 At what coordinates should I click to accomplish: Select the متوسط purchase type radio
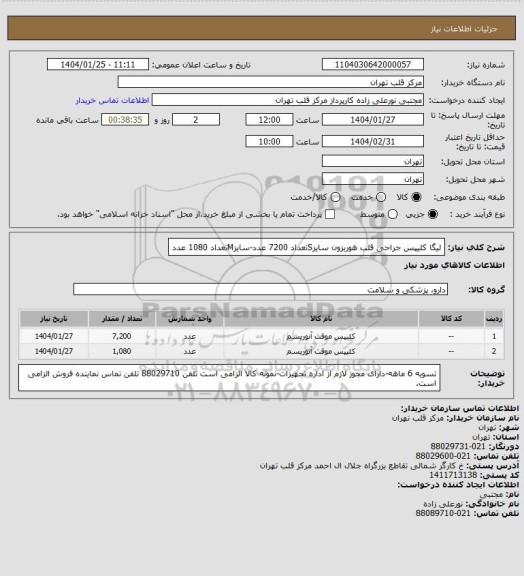coord(392,215)
